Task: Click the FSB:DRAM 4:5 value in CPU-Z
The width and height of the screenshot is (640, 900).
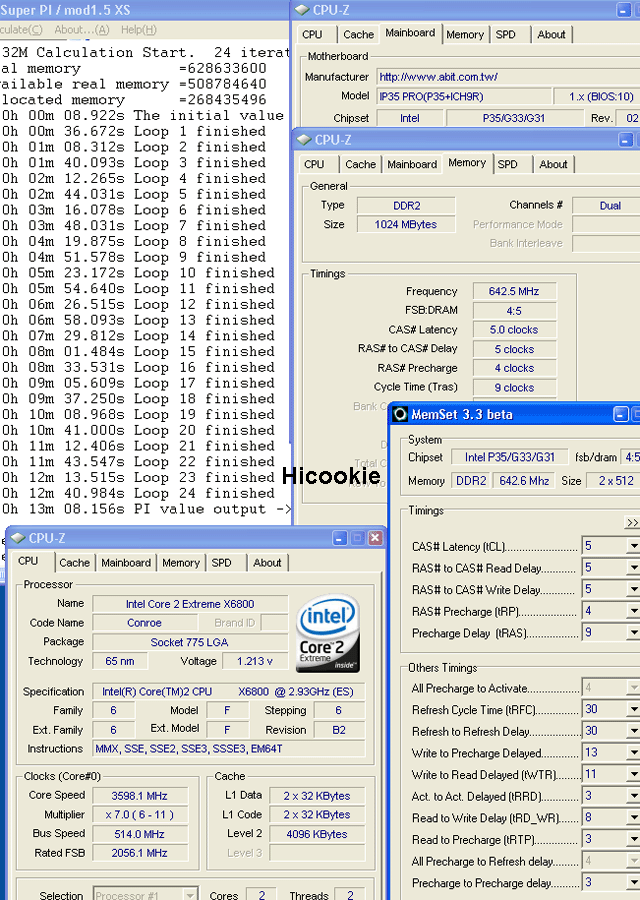Action: point(514,311)
